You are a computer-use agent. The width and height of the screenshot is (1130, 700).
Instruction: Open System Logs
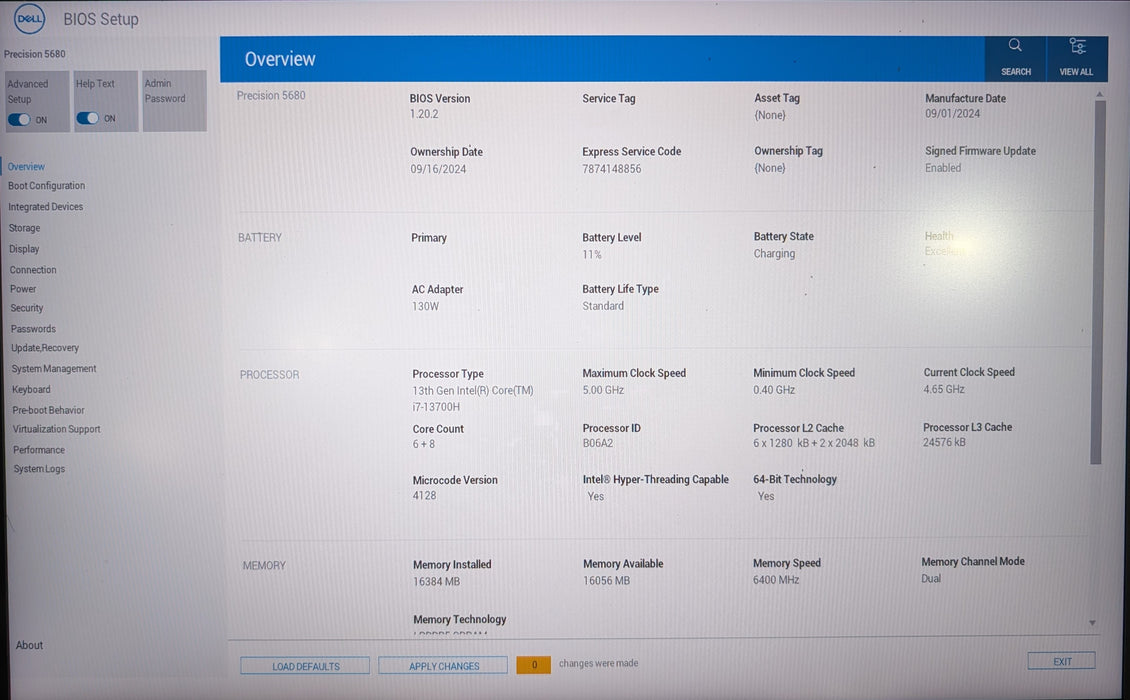tap(39, 469)
